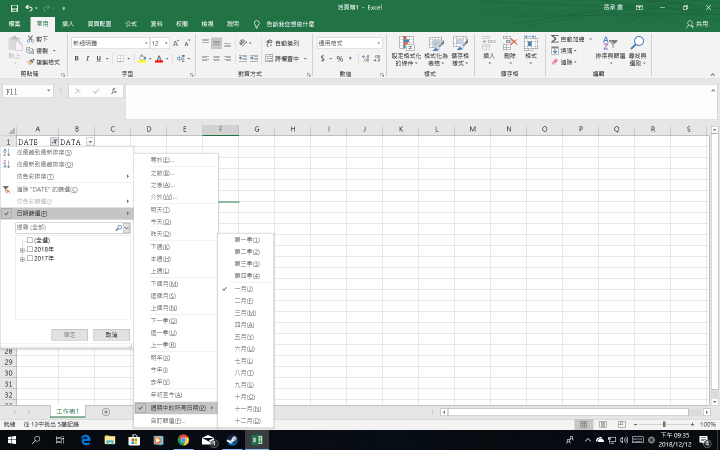Click the Increase Indent icon
This screenshot has height=450, width=720.
[x=254, y=59]
